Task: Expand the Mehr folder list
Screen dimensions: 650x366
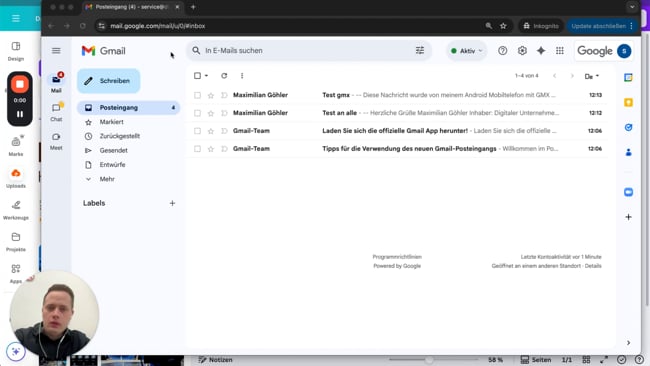Action: (x=107, y=179)
